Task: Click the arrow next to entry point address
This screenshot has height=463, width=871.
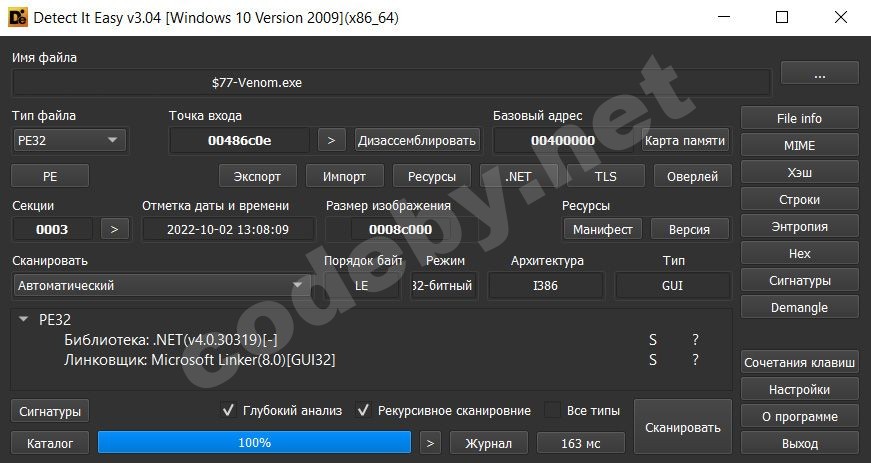Action: point(332,140)
